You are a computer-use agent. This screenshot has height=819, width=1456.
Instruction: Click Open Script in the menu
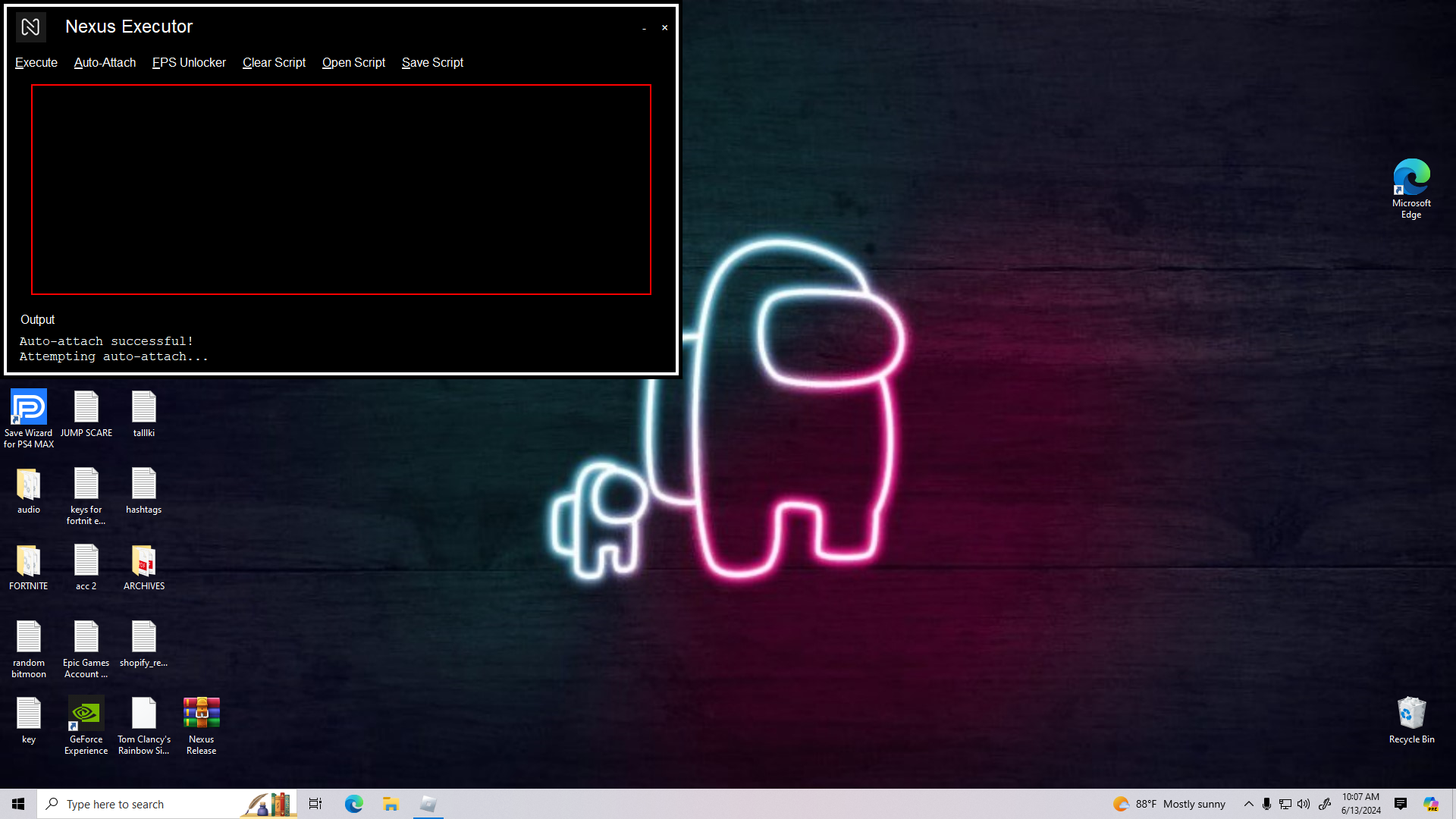(x=353, y=63)
